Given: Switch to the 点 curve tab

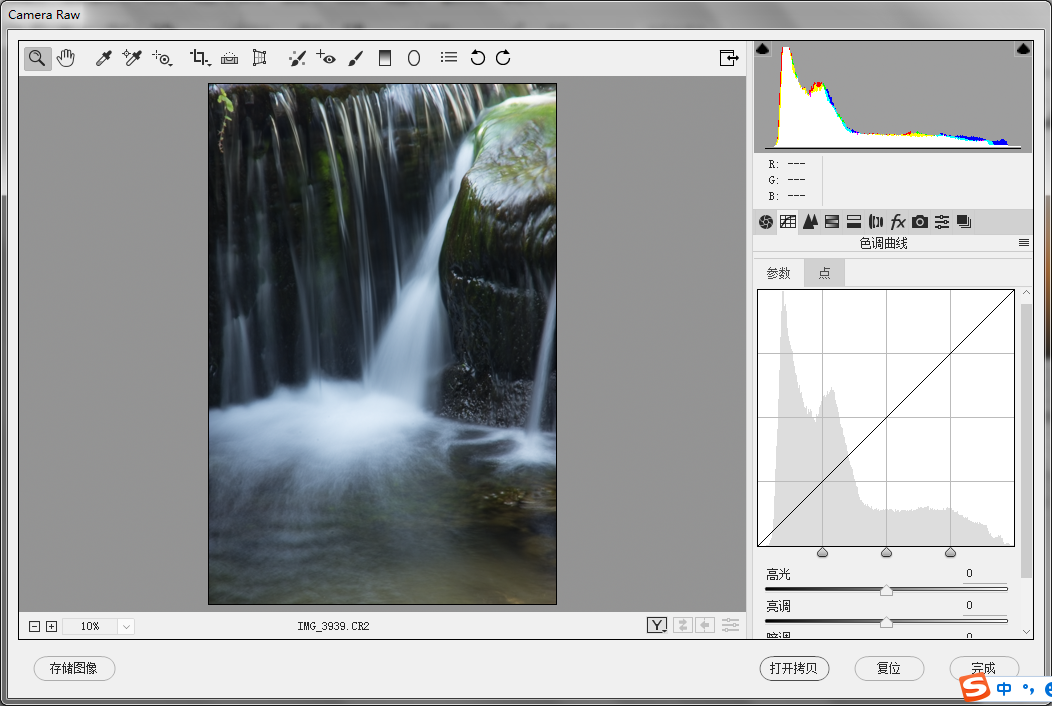Looking at the screenshot, I should (825, 273).
